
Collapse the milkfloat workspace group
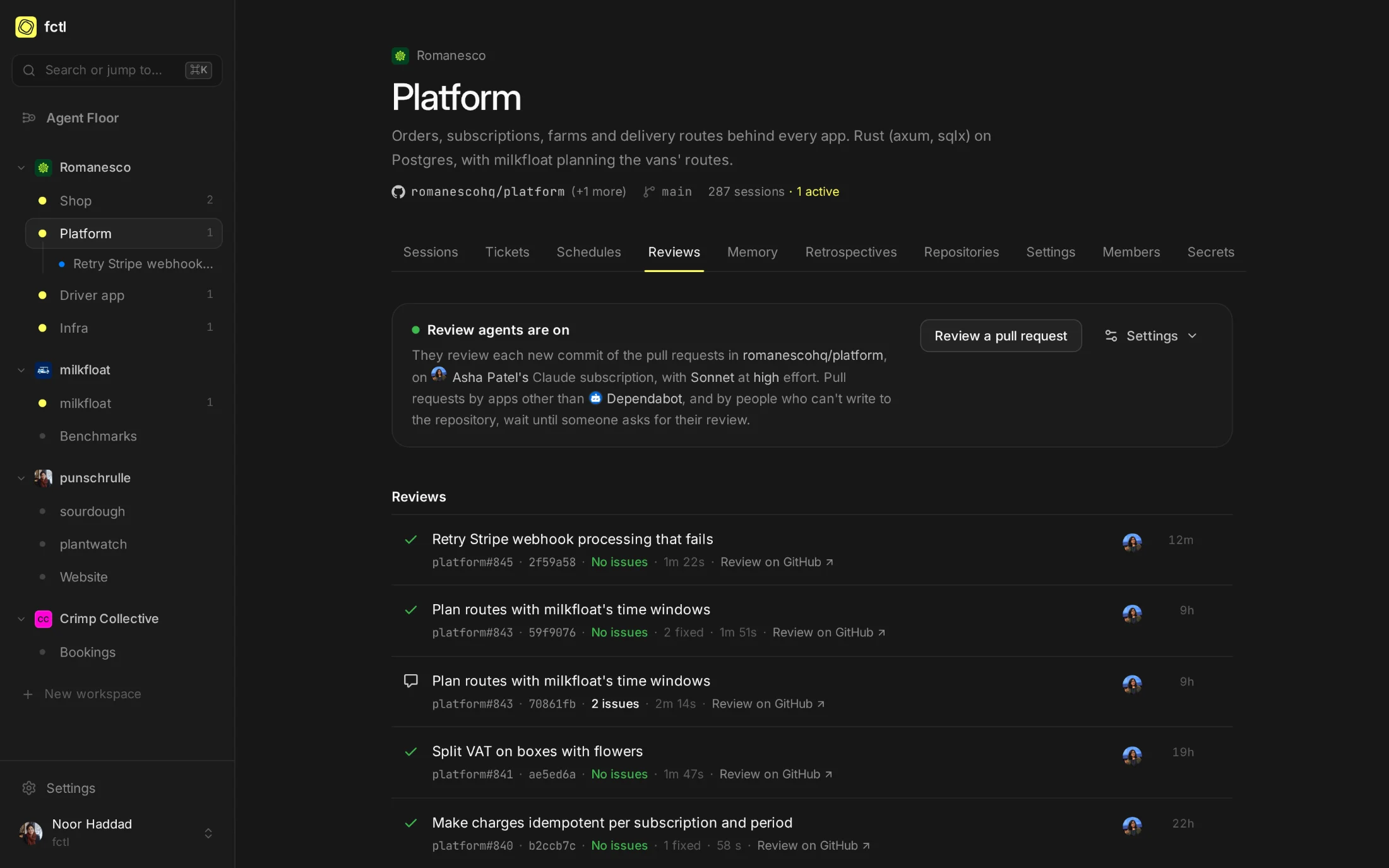click(21, 370)
